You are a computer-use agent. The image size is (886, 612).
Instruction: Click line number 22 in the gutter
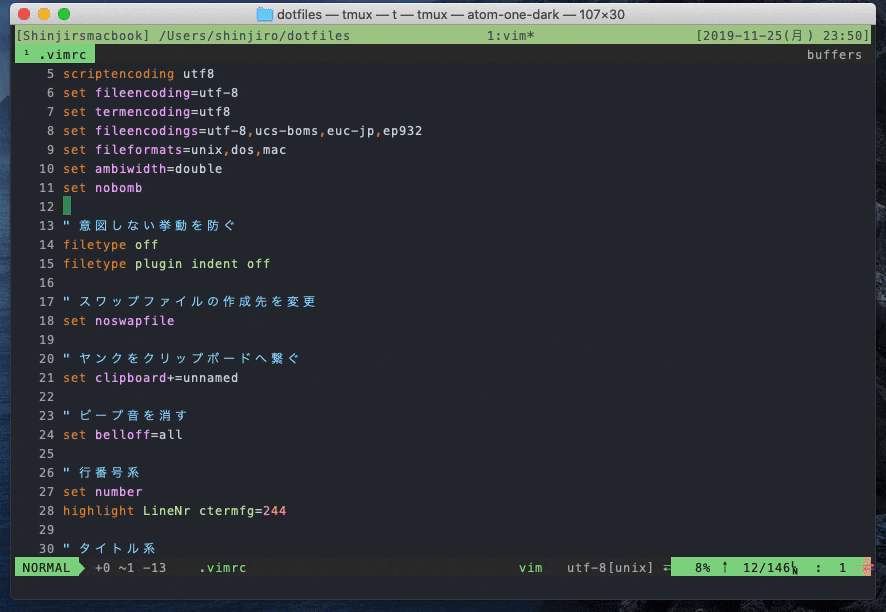pyautogui.click(x=46, y=397)
